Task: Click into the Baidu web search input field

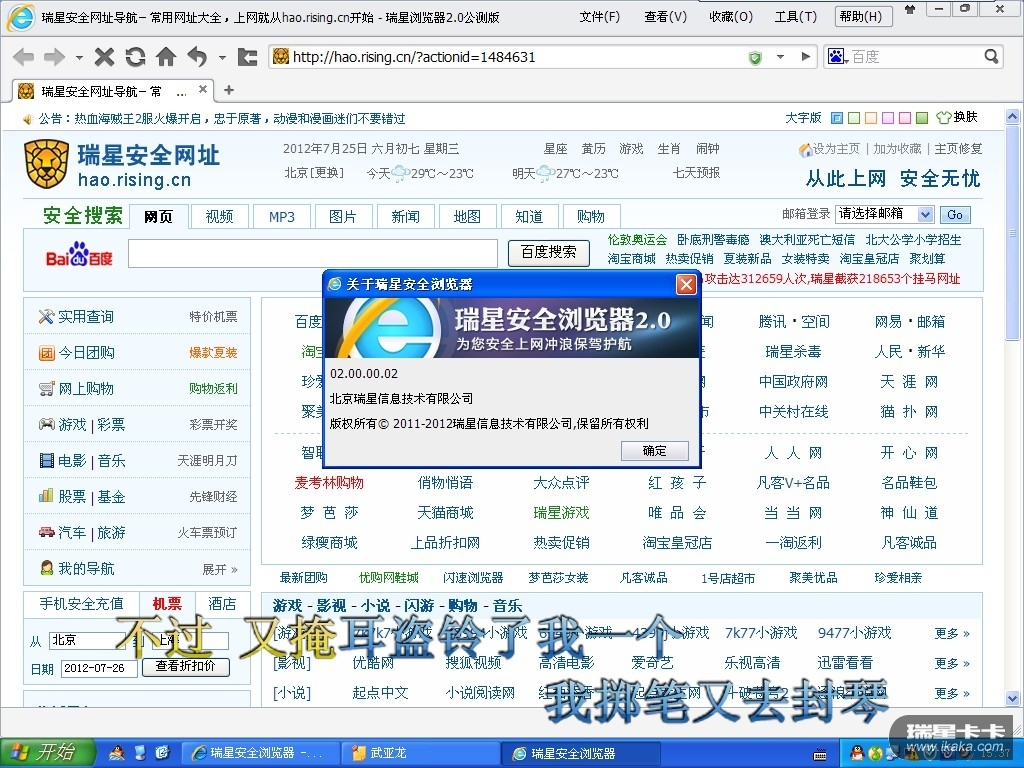Action: (313, 254)
